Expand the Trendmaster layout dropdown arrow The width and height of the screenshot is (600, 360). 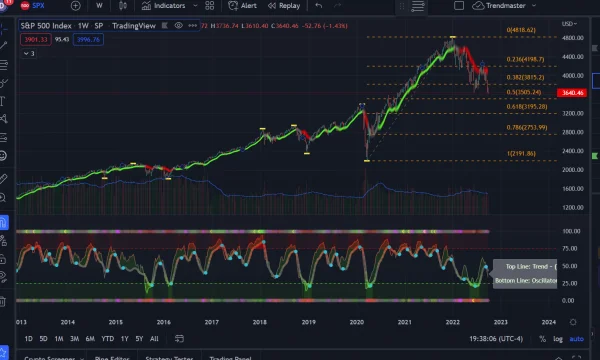(x=534, y=6)
